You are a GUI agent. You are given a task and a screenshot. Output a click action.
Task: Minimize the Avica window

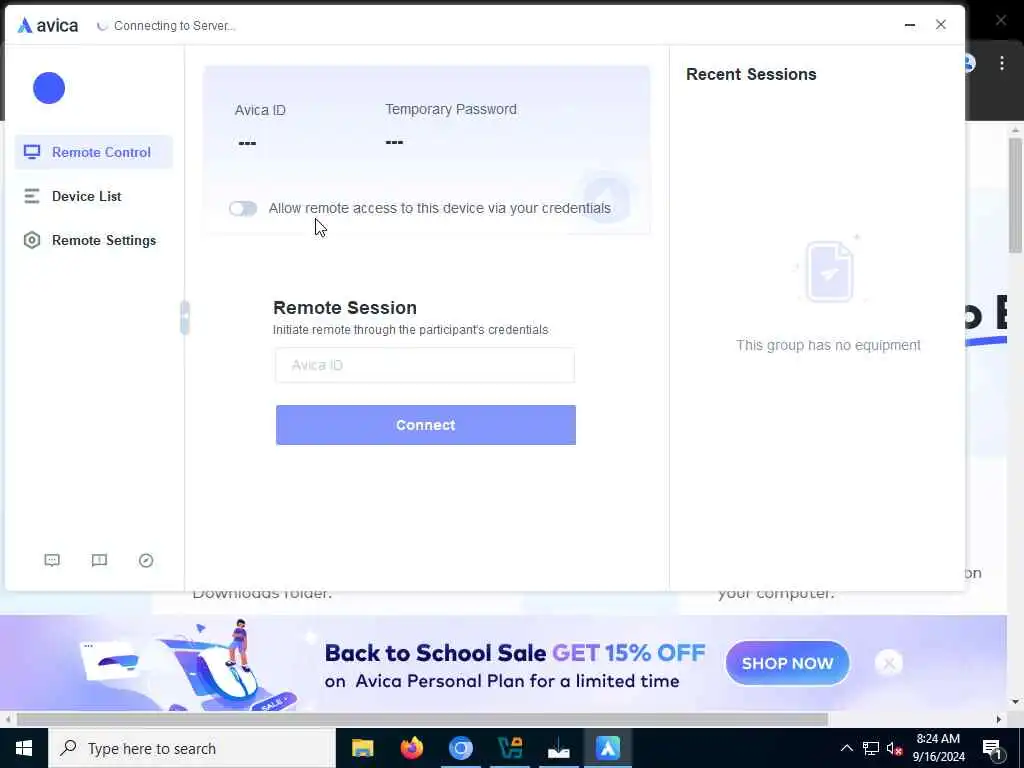click(910, 25)
